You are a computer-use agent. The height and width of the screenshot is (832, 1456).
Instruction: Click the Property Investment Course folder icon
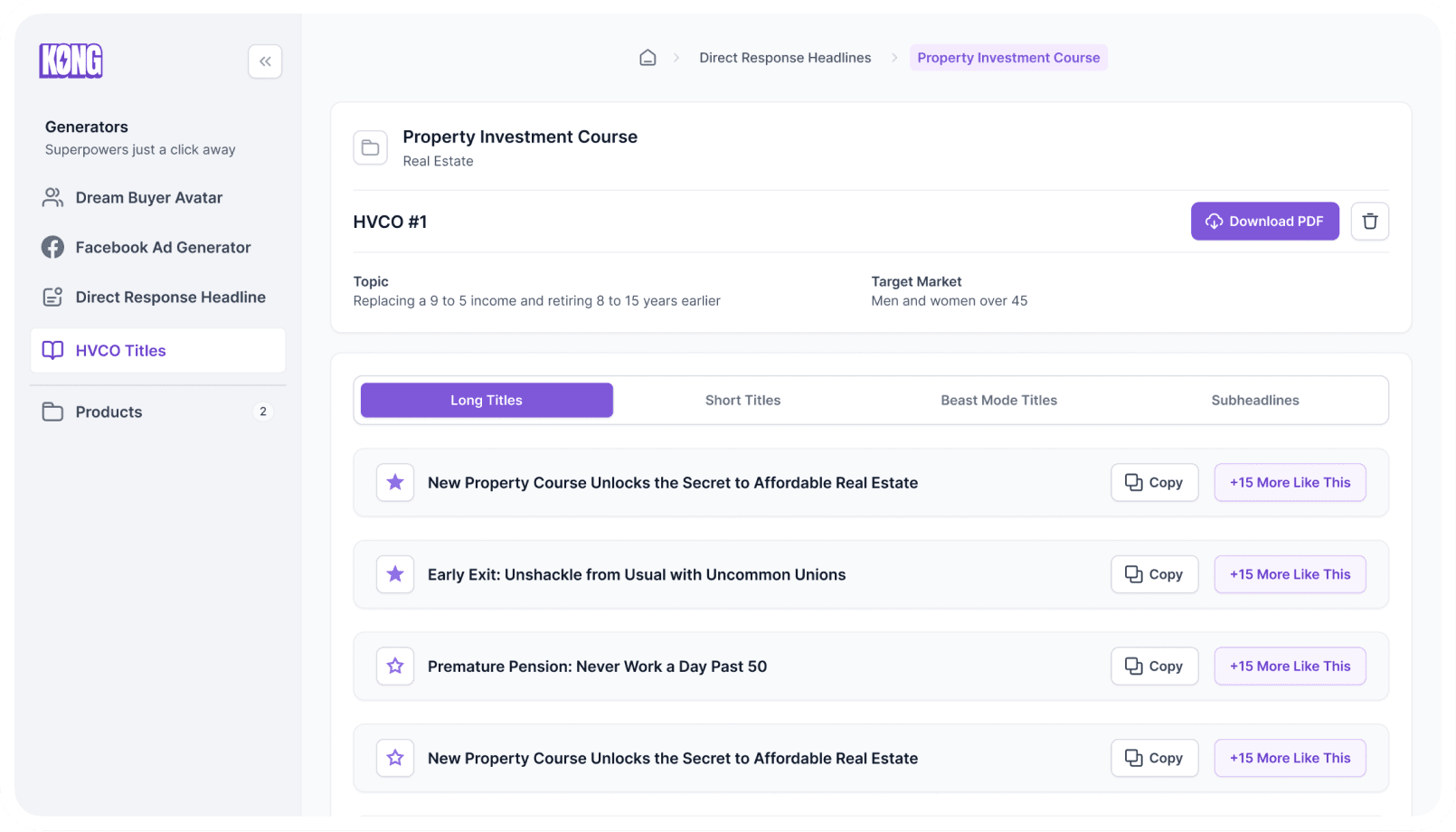371,147
